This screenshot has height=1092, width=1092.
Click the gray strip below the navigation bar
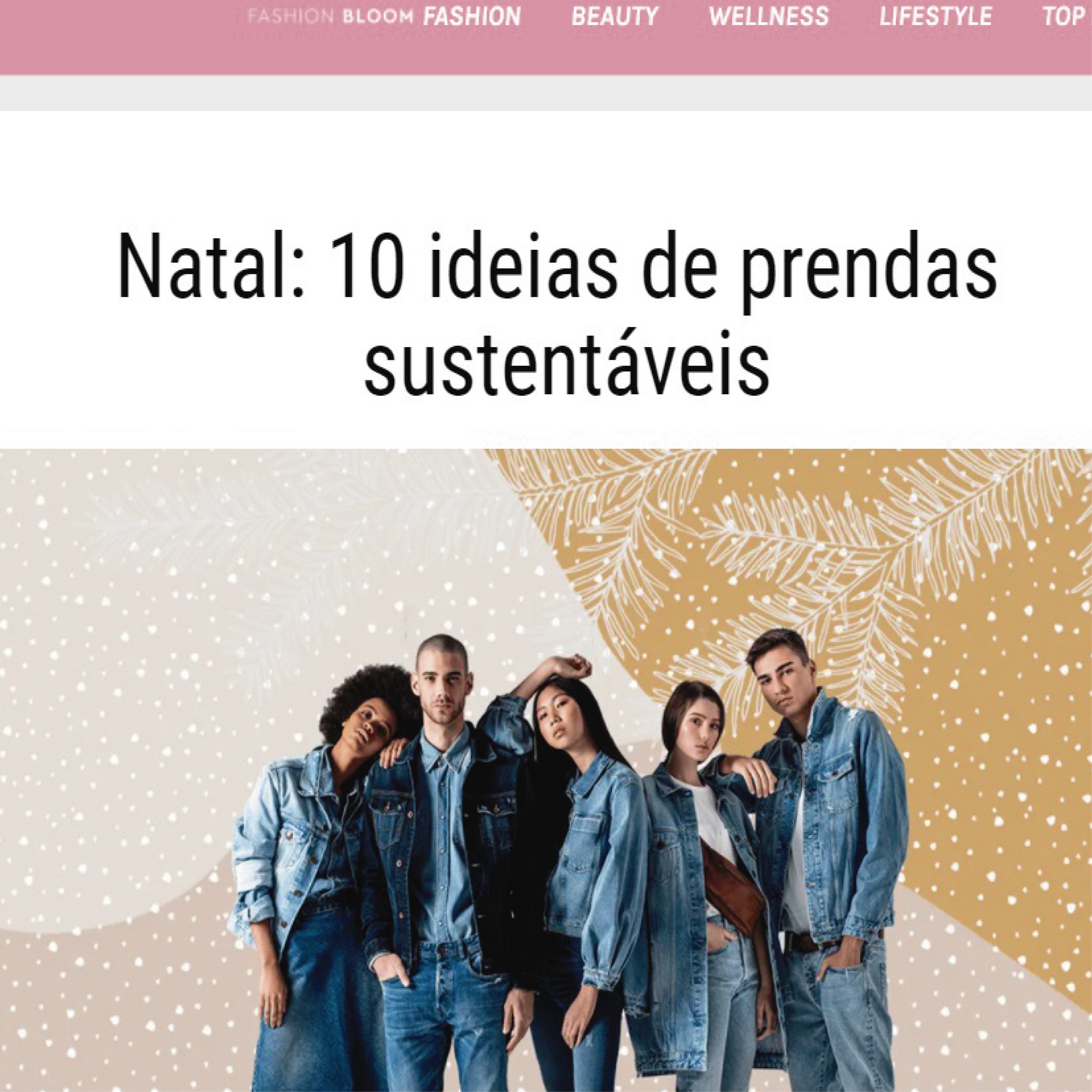(x=546, y=93)
